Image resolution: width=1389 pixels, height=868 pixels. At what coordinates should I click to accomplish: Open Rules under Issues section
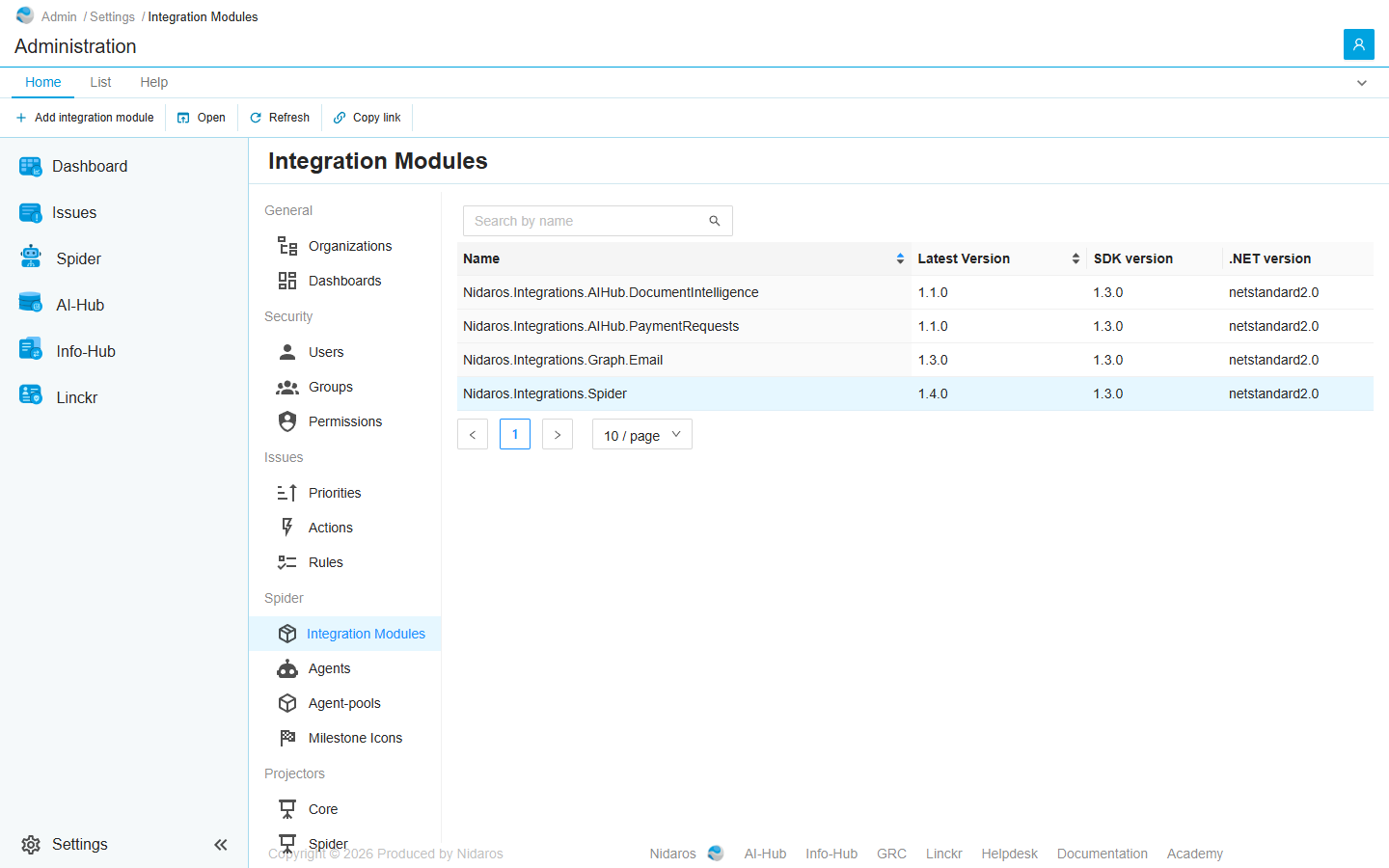(345, 562)
